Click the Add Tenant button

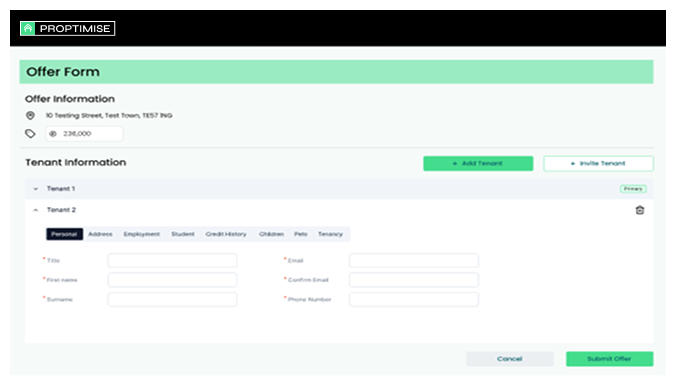478,163
